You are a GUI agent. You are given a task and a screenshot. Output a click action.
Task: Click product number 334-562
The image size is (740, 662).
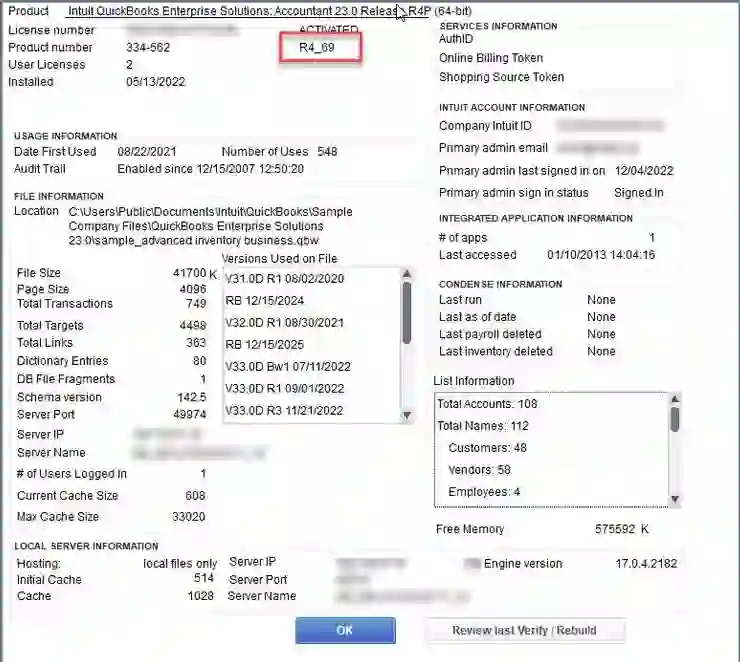click(x=148, y=48)
